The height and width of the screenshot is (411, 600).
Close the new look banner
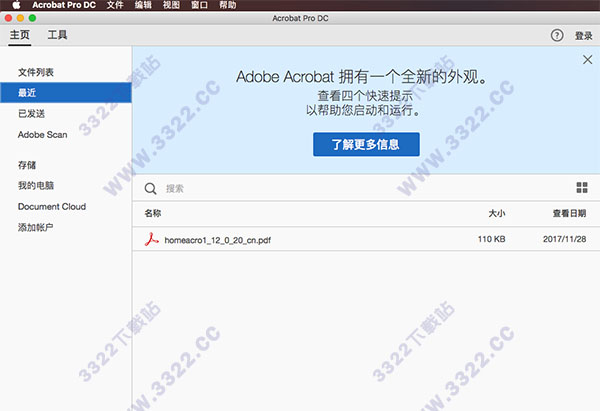click(x=587, y=59)
